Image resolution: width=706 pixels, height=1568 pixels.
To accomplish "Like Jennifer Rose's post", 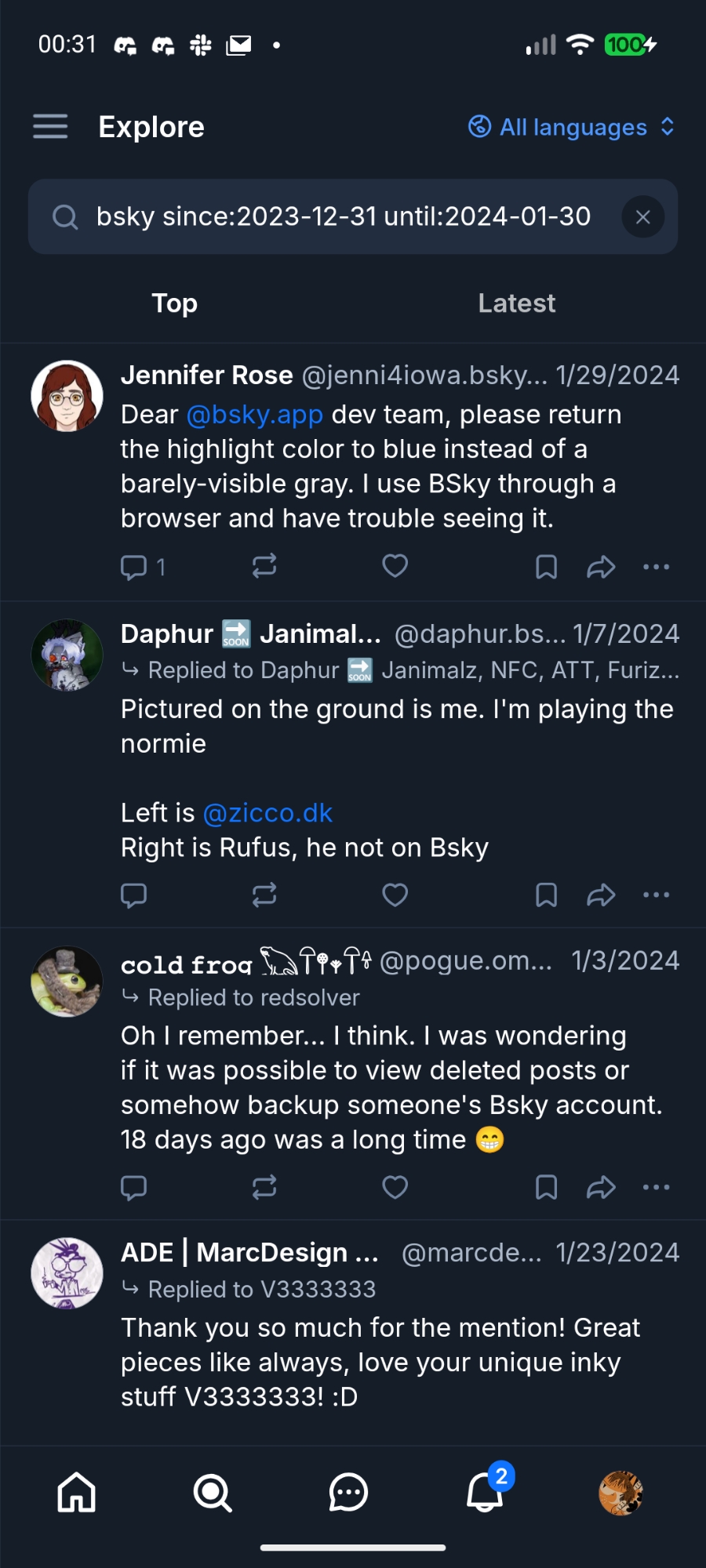I will tap(395, 566).
